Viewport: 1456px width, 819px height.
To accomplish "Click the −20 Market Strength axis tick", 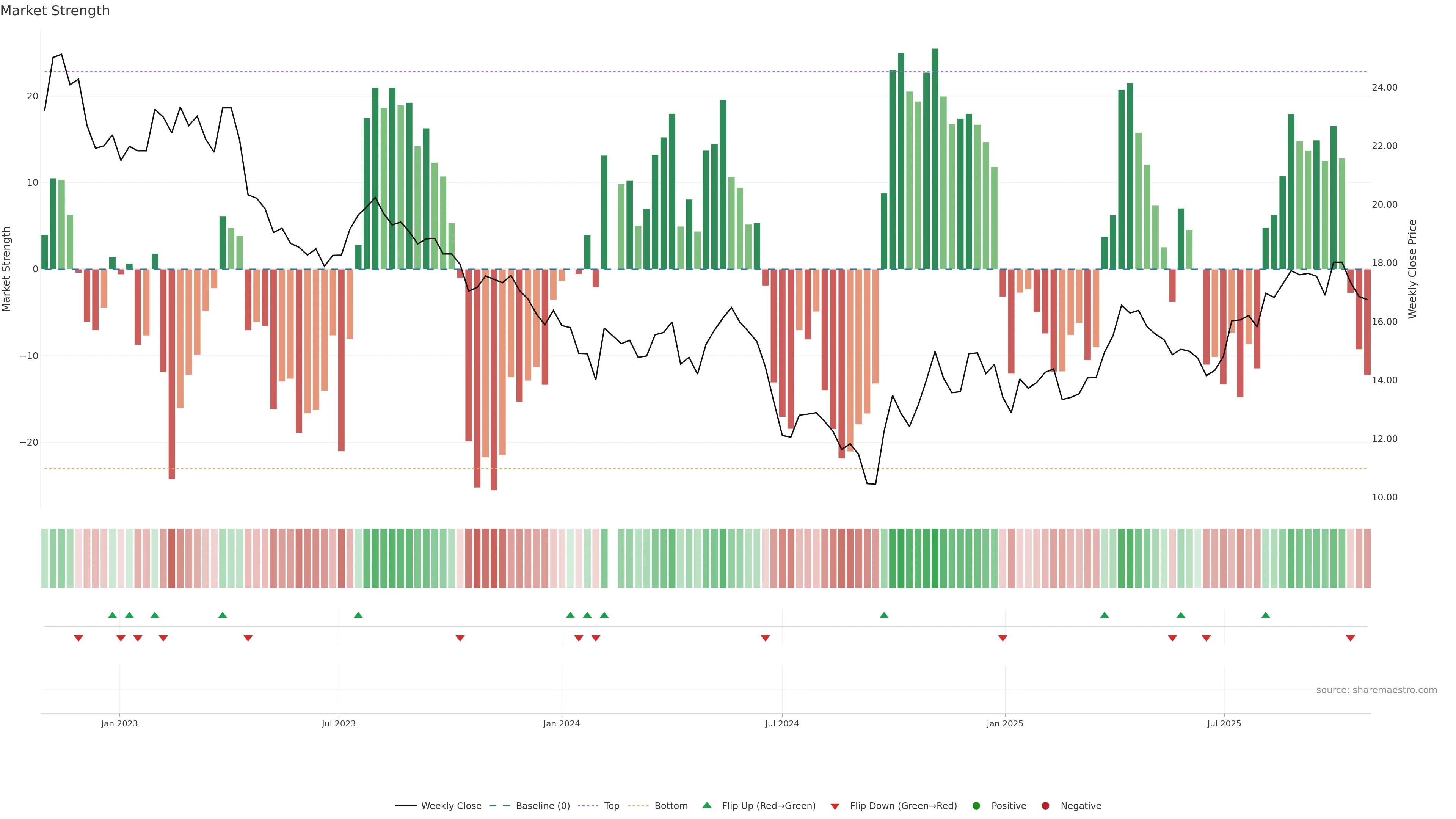I will (29, 442).
